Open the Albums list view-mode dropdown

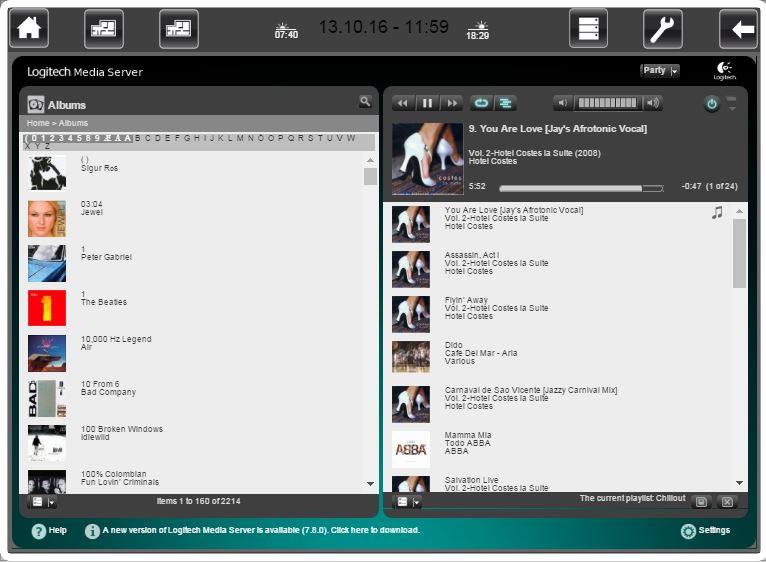pos(43,502)
